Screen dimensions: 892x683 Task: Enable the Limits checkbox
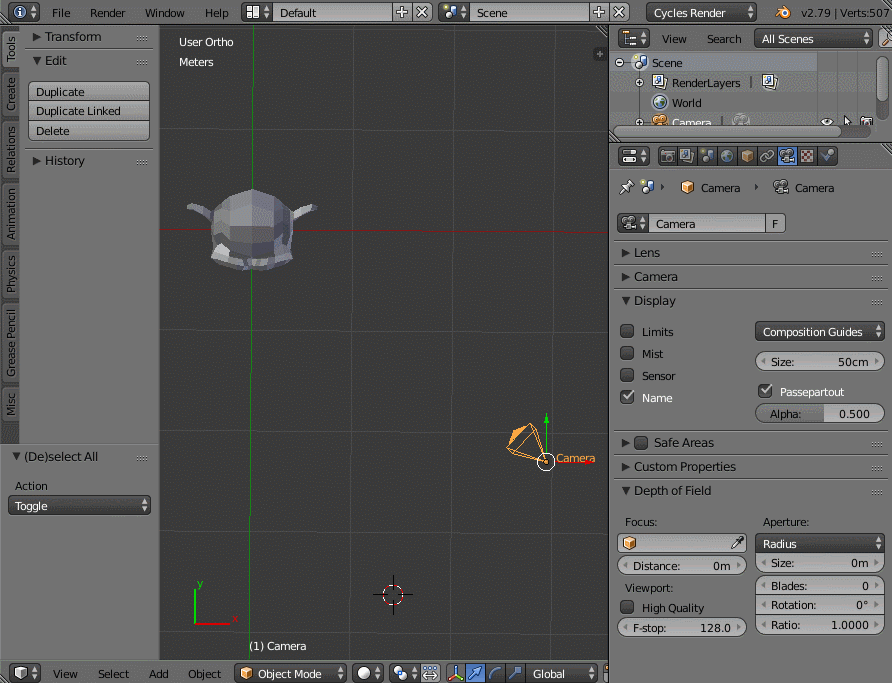625,331
